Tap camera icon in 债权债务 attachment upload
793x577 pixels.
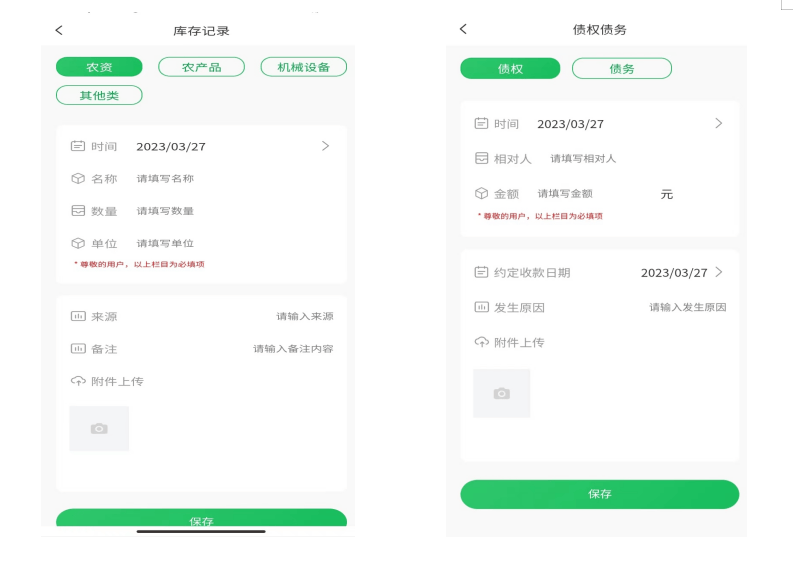(501, 393)
